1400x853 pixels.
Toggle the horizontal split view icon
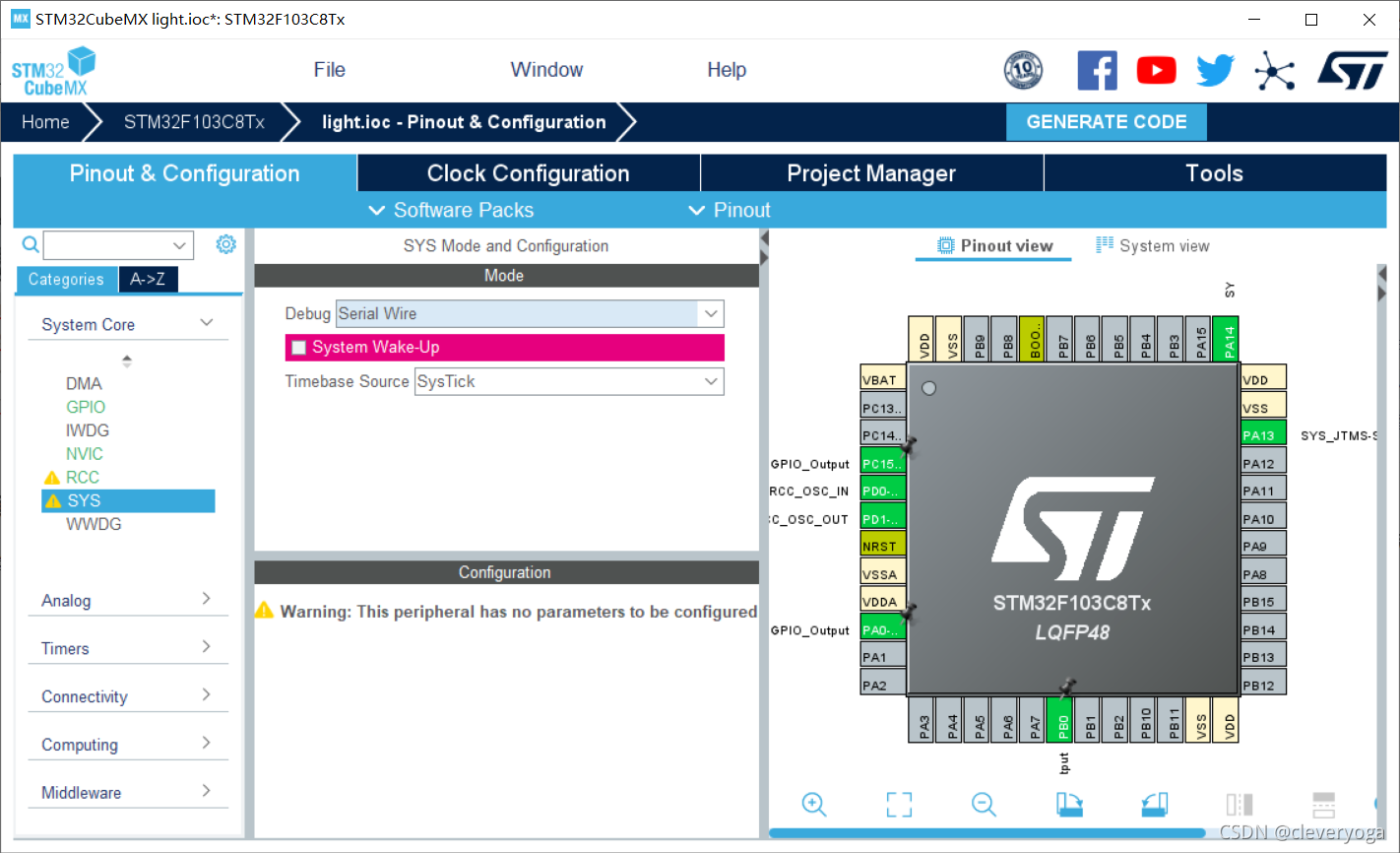point(1324,804)
